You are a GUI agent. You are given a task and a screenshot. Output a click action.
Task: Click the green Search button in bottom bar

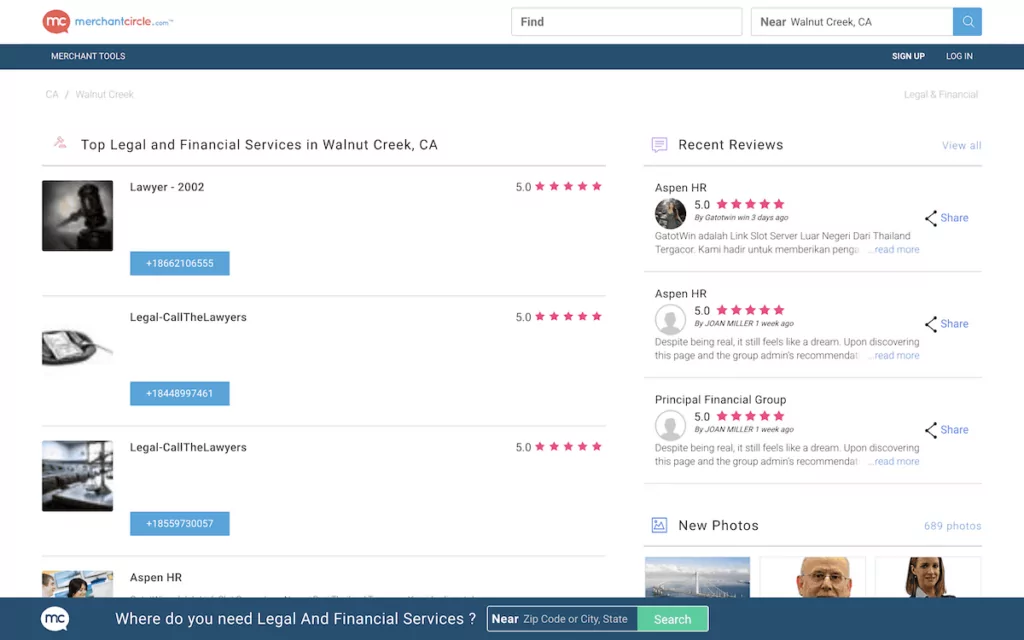click(x=673, y=619)
